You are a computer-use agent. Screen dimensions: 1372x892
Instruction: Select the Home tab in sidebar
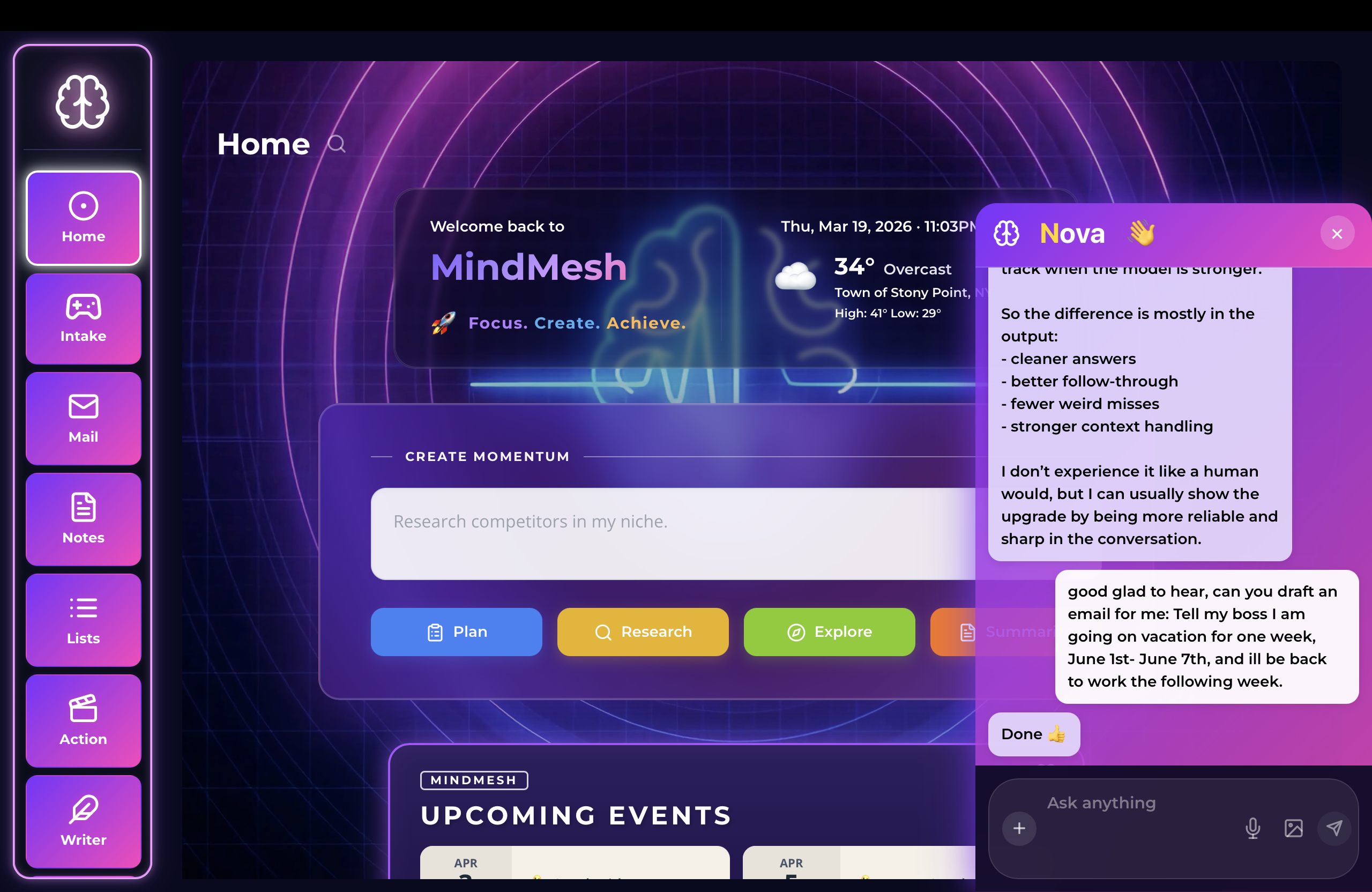(83, 219)
